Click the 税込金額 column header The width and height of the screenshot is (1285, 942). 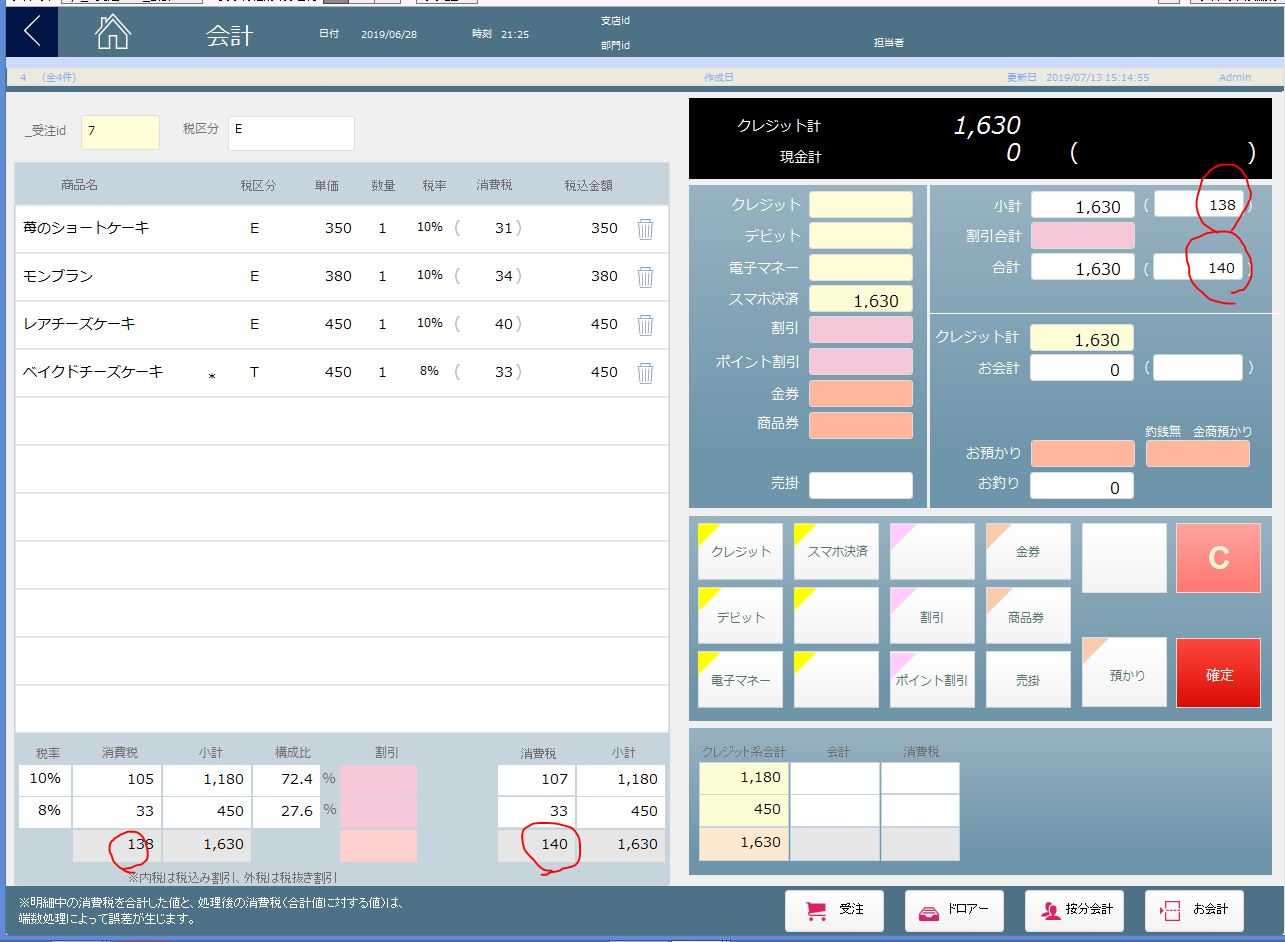pyautogui.click(x=588, y=186)
